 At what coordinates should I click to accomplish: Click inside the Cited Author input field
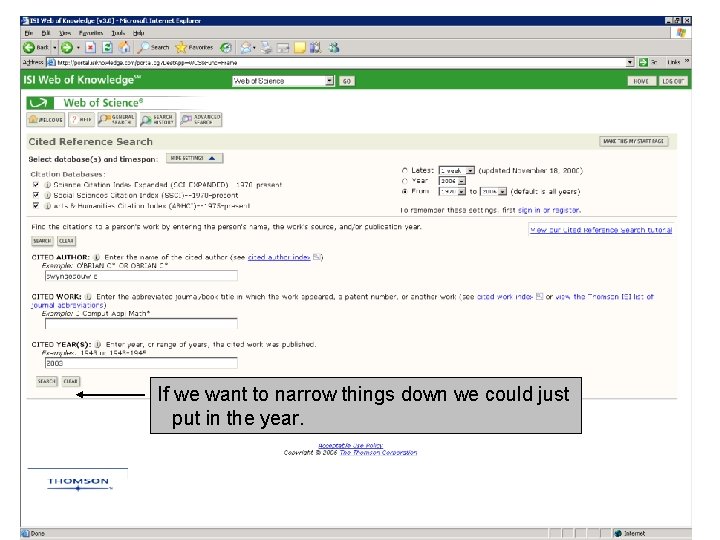pyautogui.click(x=141, y=276)
